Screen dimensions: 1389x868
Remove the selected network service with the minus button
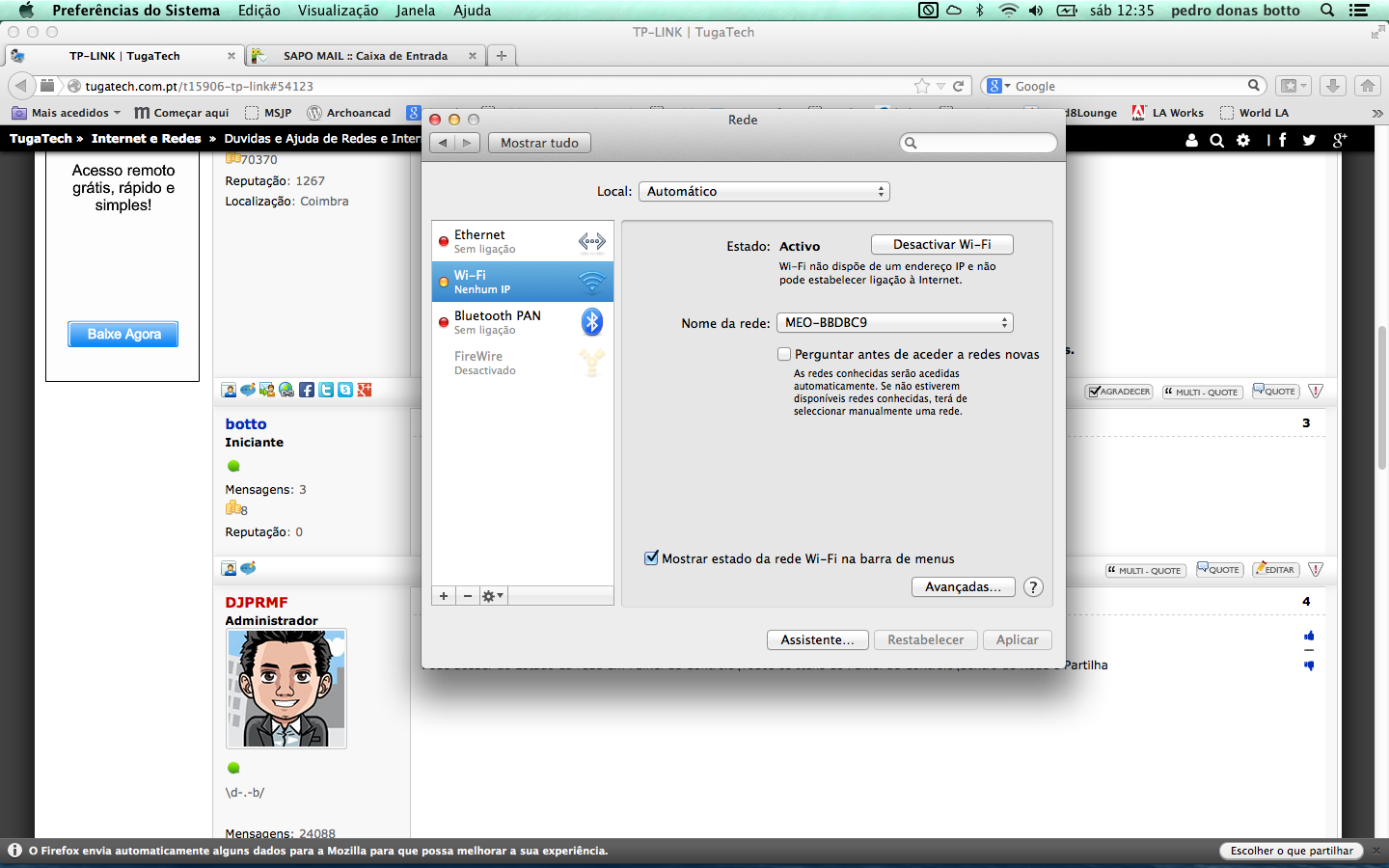(468, 596)
